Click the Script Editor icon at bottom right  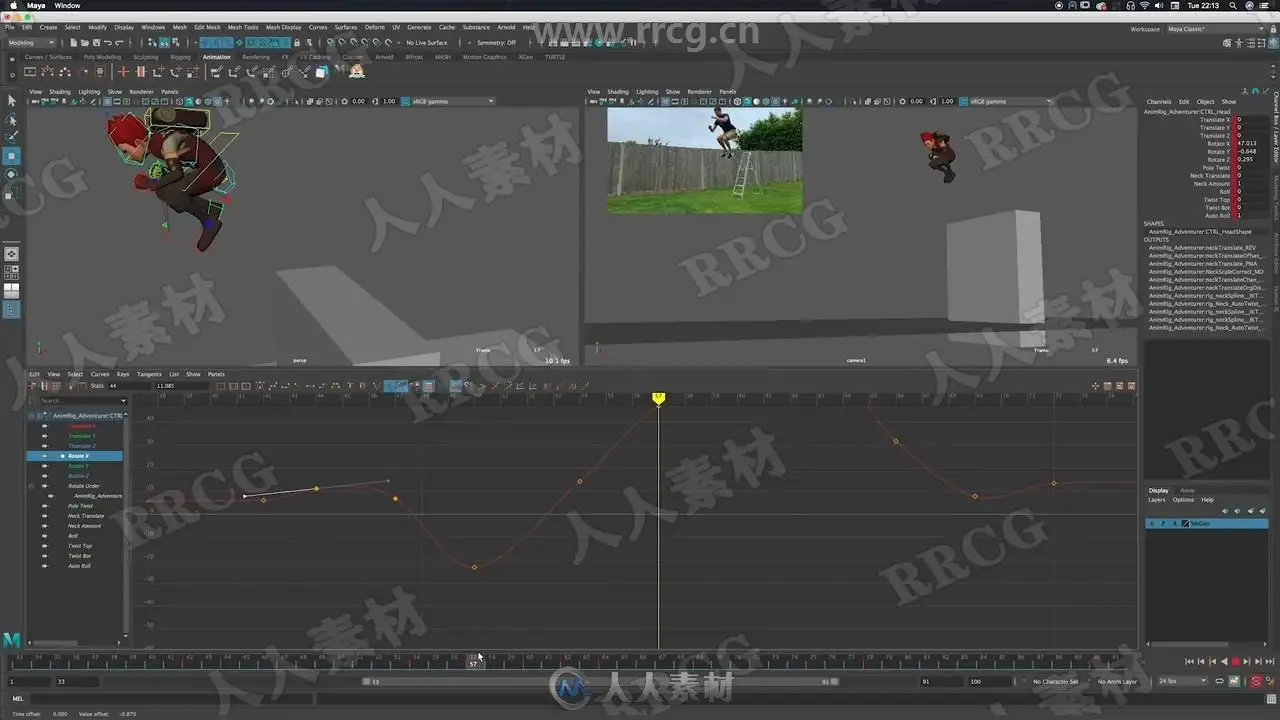click(x=1270, y=698)
